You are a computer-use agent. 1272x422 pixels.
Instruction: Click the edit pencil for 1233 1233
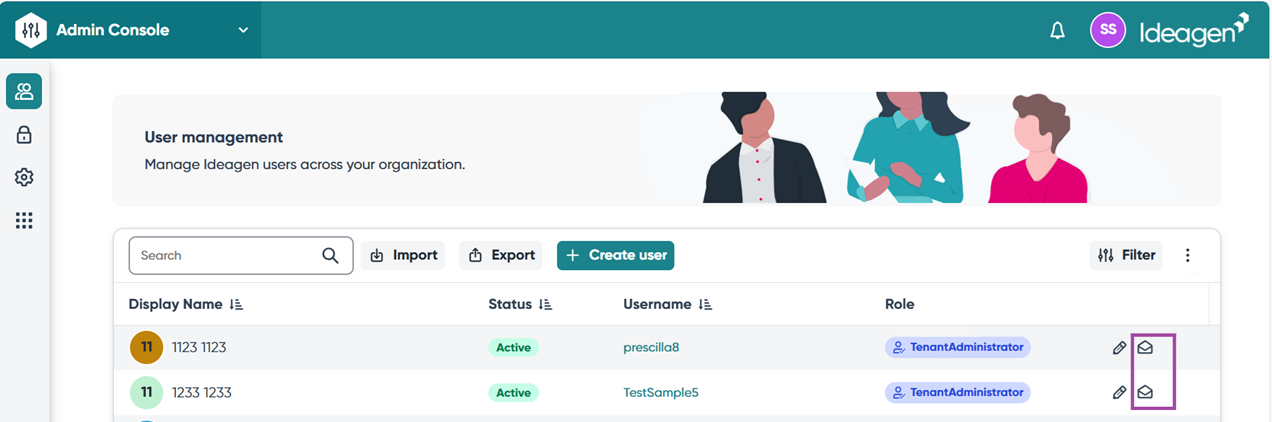coord(1119,393)
